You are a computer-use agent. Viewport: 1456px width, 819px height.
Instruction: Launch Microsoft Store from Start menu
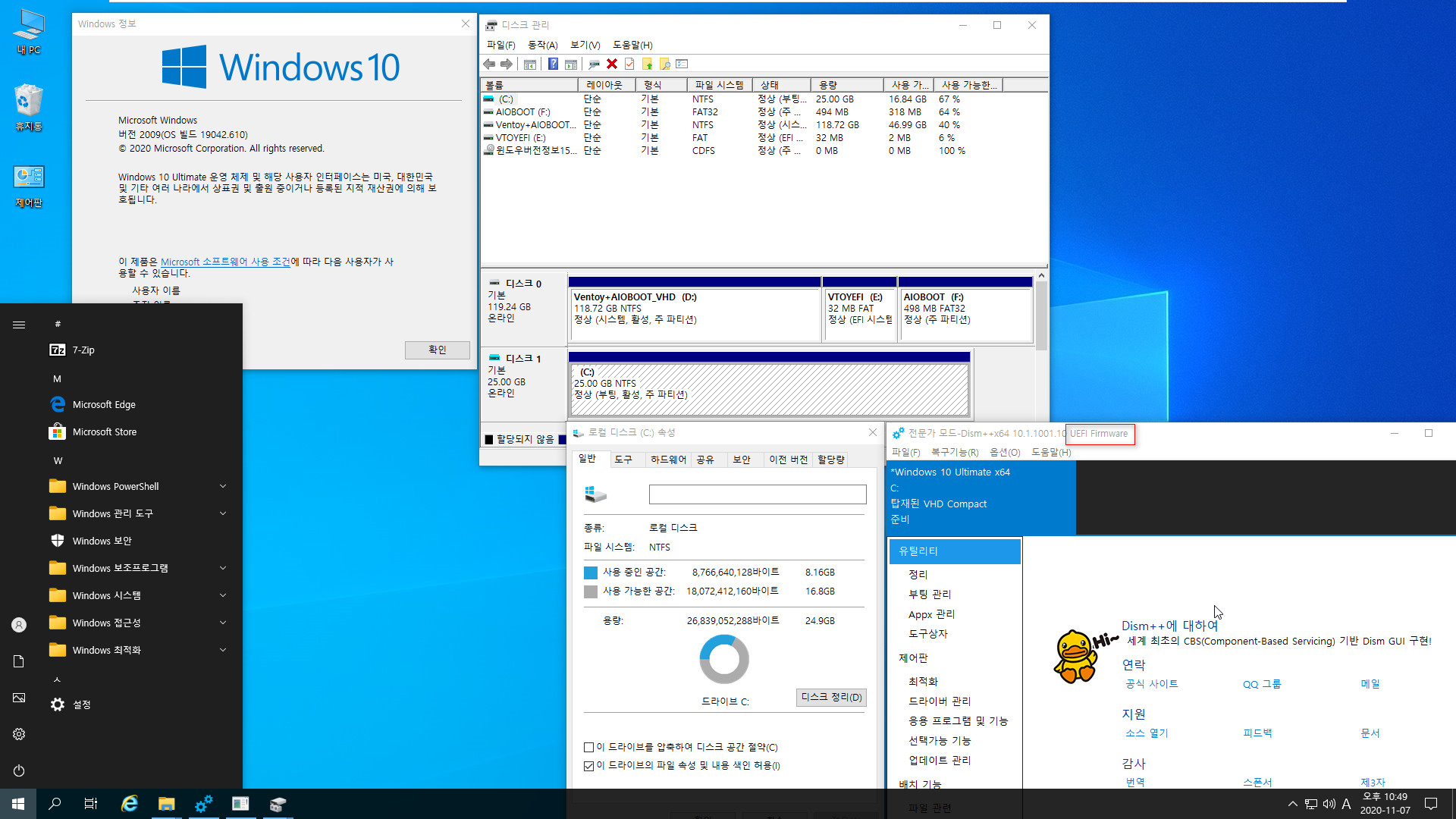tap(93, 432)
